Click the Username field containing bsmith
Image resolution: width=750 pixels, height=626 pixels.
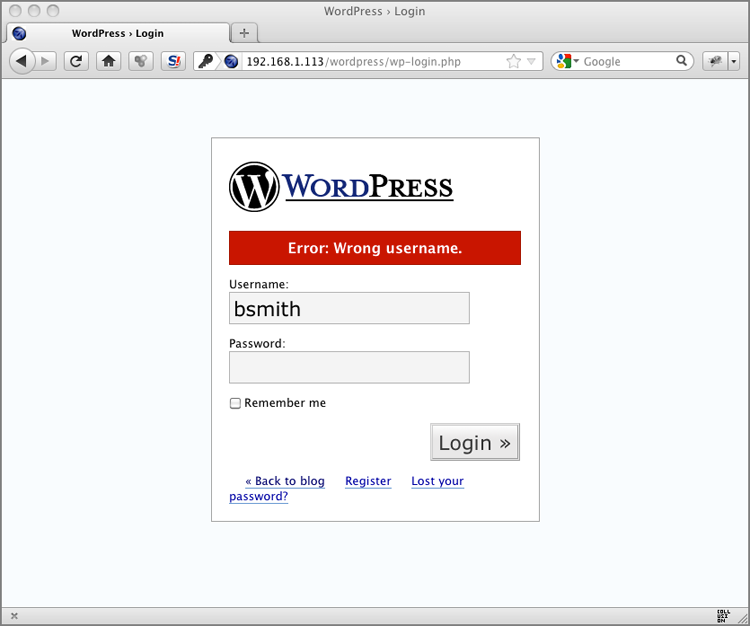point(349,308)
